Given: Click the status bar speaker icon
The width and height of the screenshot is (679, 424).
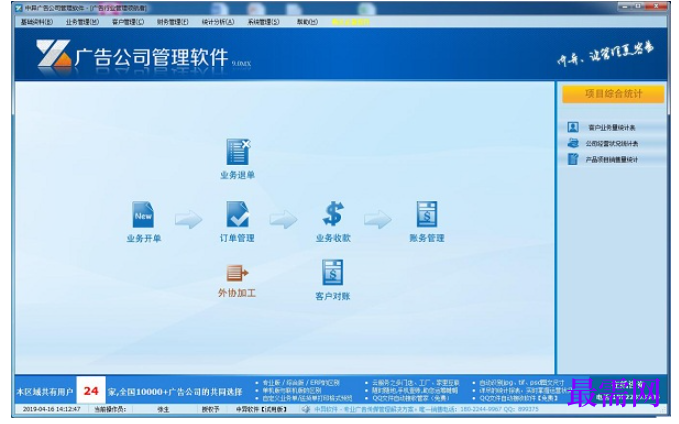Looking at the screenshot, I should coord(306,409).
